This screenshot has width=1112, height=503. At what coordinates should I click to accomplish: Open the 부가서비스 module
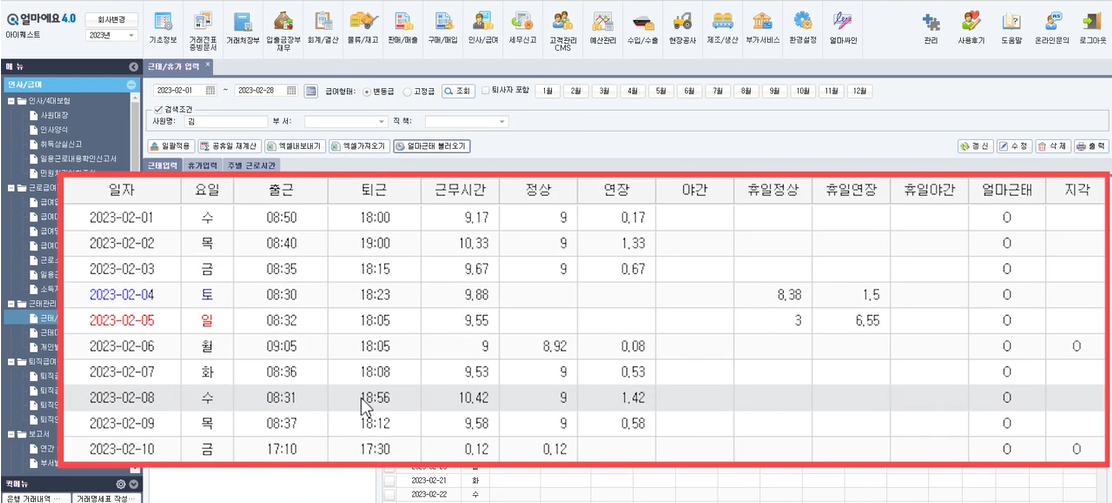coord(762,27)
